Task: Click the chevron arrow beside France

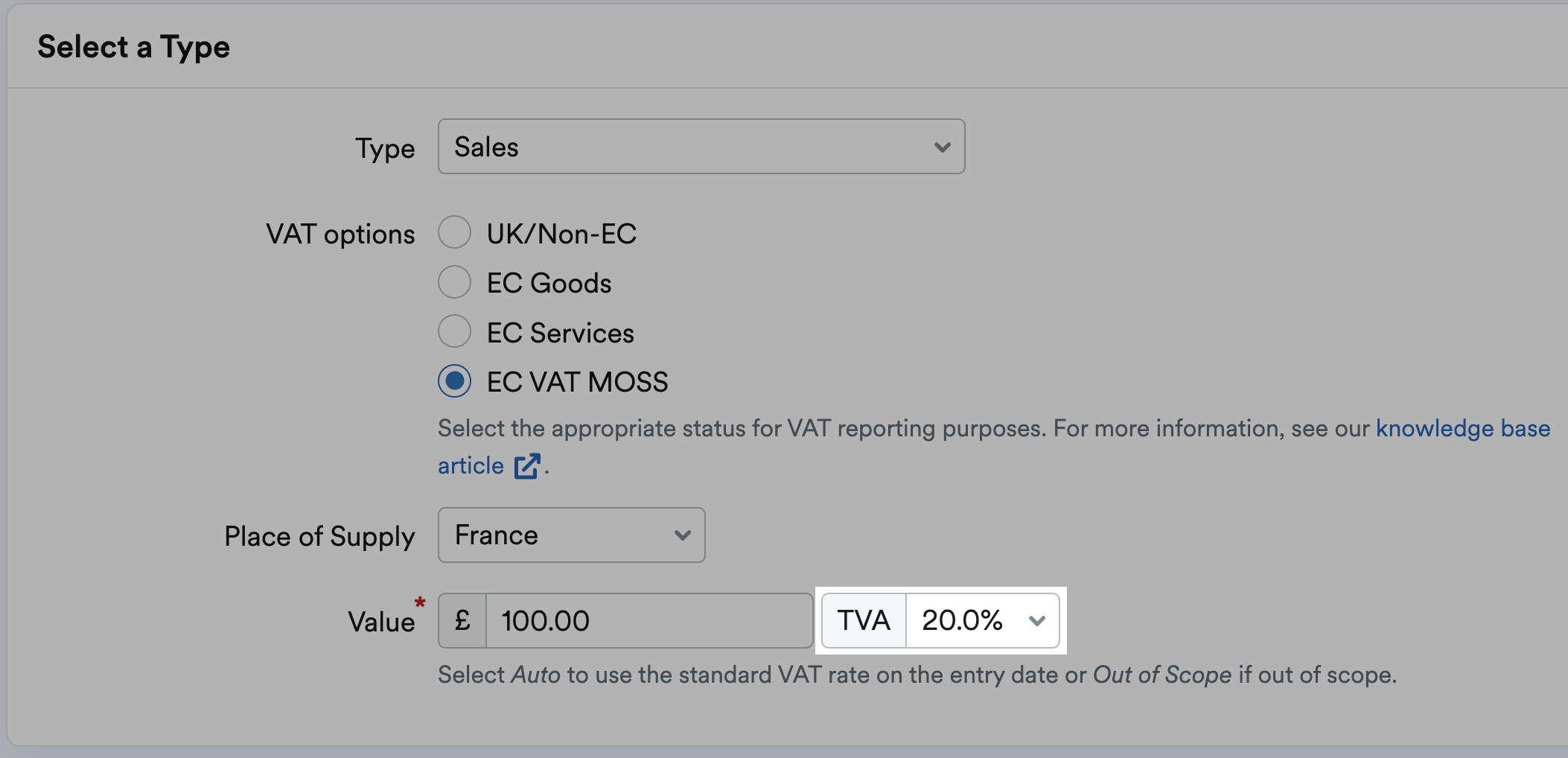Action: pos(682,535)
